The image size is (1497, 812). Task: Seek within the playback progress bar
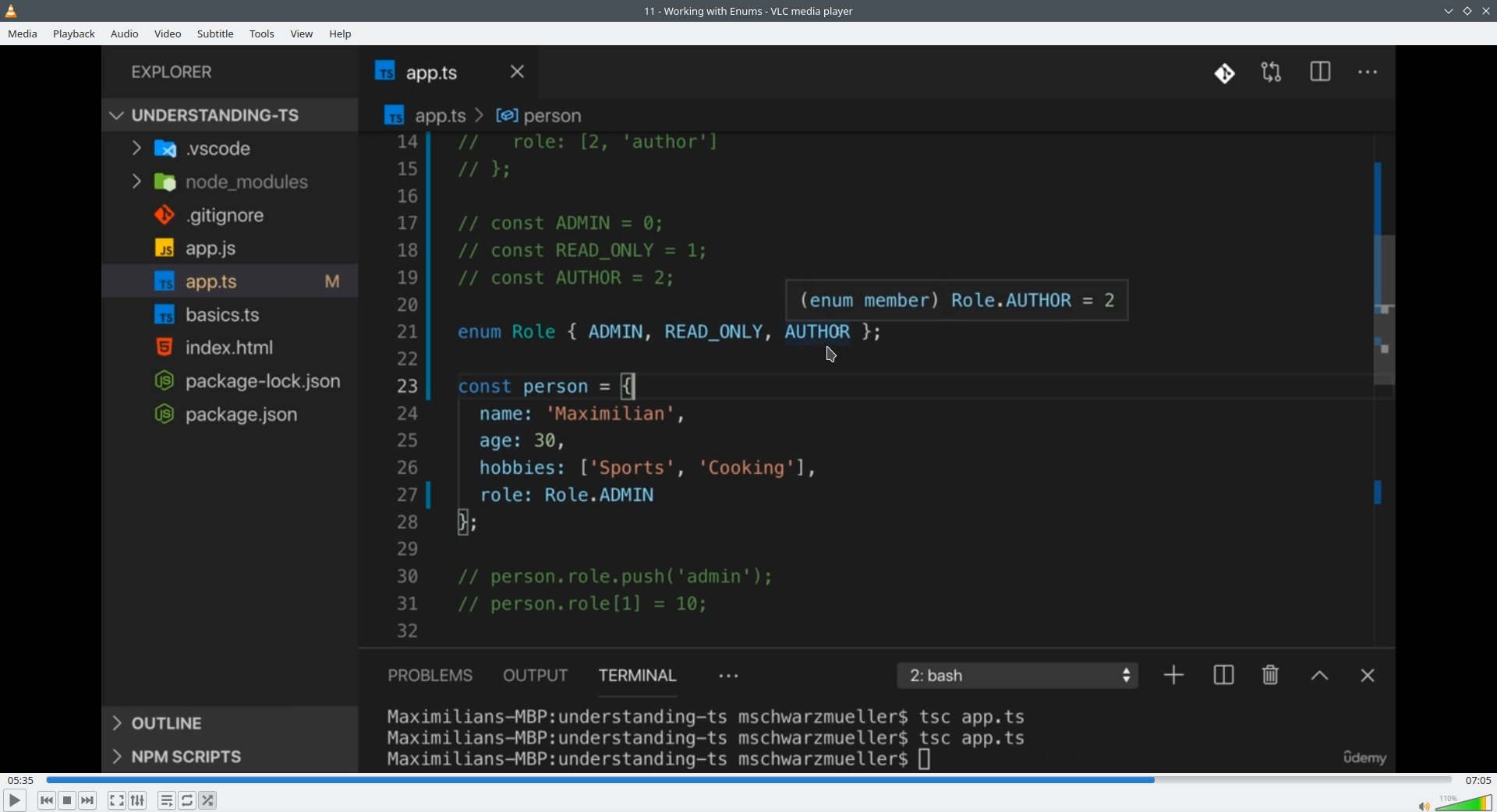pyautogui.click(x=748, y=780)
